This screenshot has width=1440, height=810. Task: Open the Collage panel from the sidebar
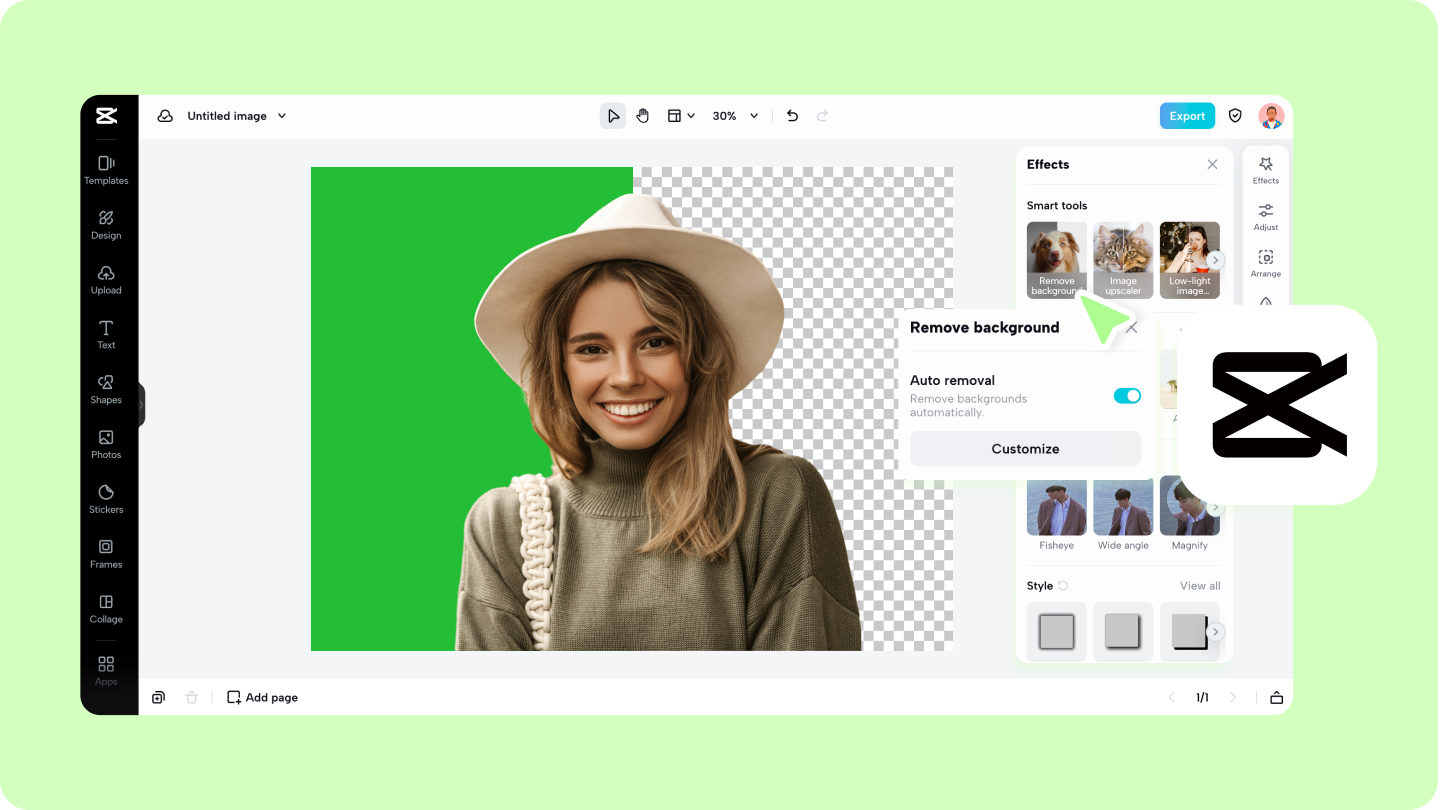click(x=106, y=609)
